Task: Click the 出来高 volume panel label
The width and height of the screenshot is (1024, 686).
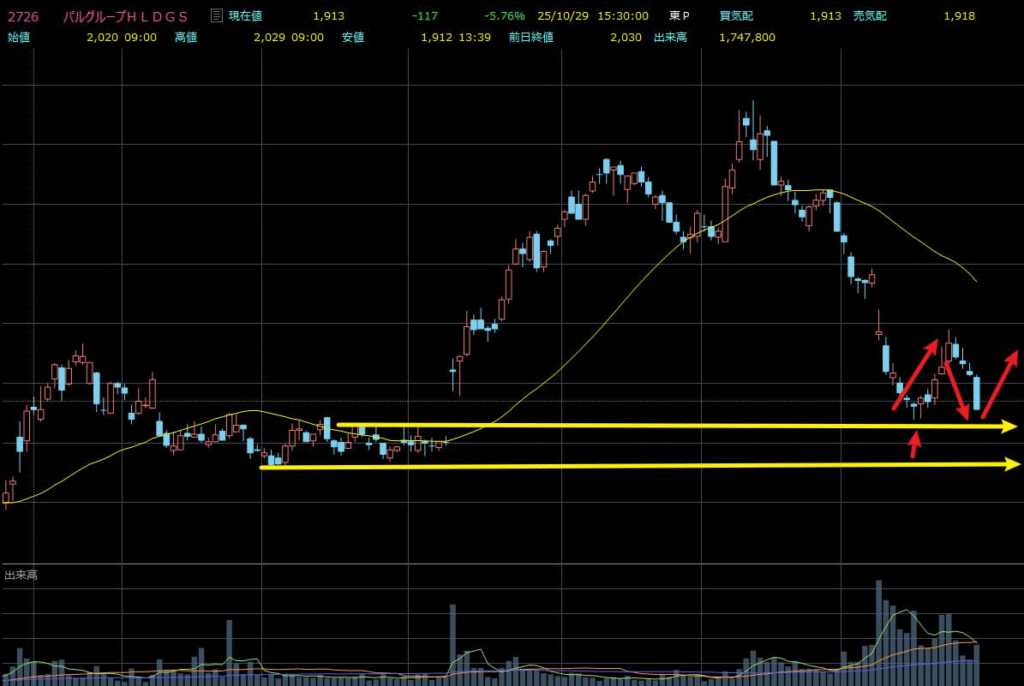Action: point(21,575)
